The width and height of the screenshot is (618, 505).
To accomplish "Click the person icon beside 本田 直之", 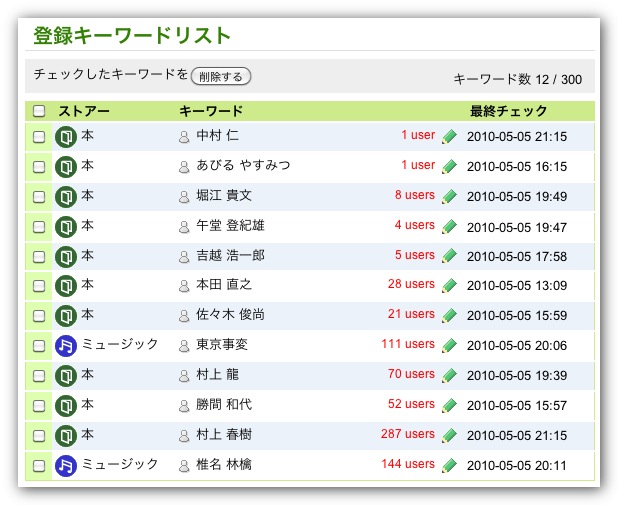I will pyautogui.click(x=184, y=286).
